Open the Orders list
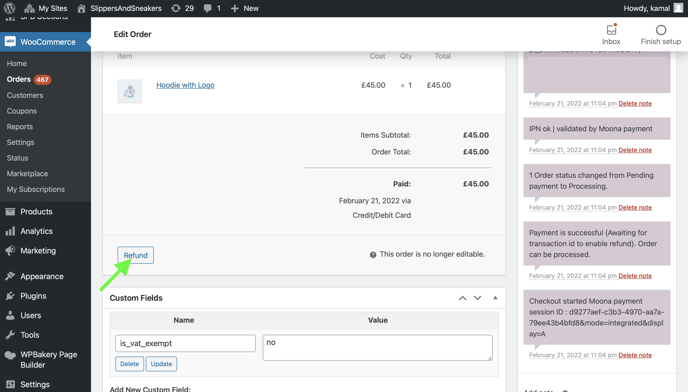This screenshot has width=688, height=392. tap(18, 79)
